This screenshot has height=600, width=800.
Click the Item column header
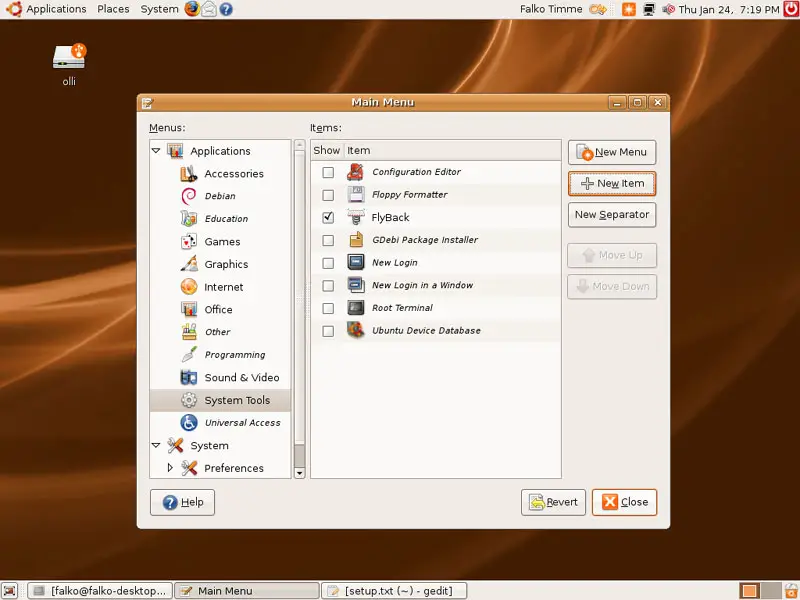(x=453, y=151)
